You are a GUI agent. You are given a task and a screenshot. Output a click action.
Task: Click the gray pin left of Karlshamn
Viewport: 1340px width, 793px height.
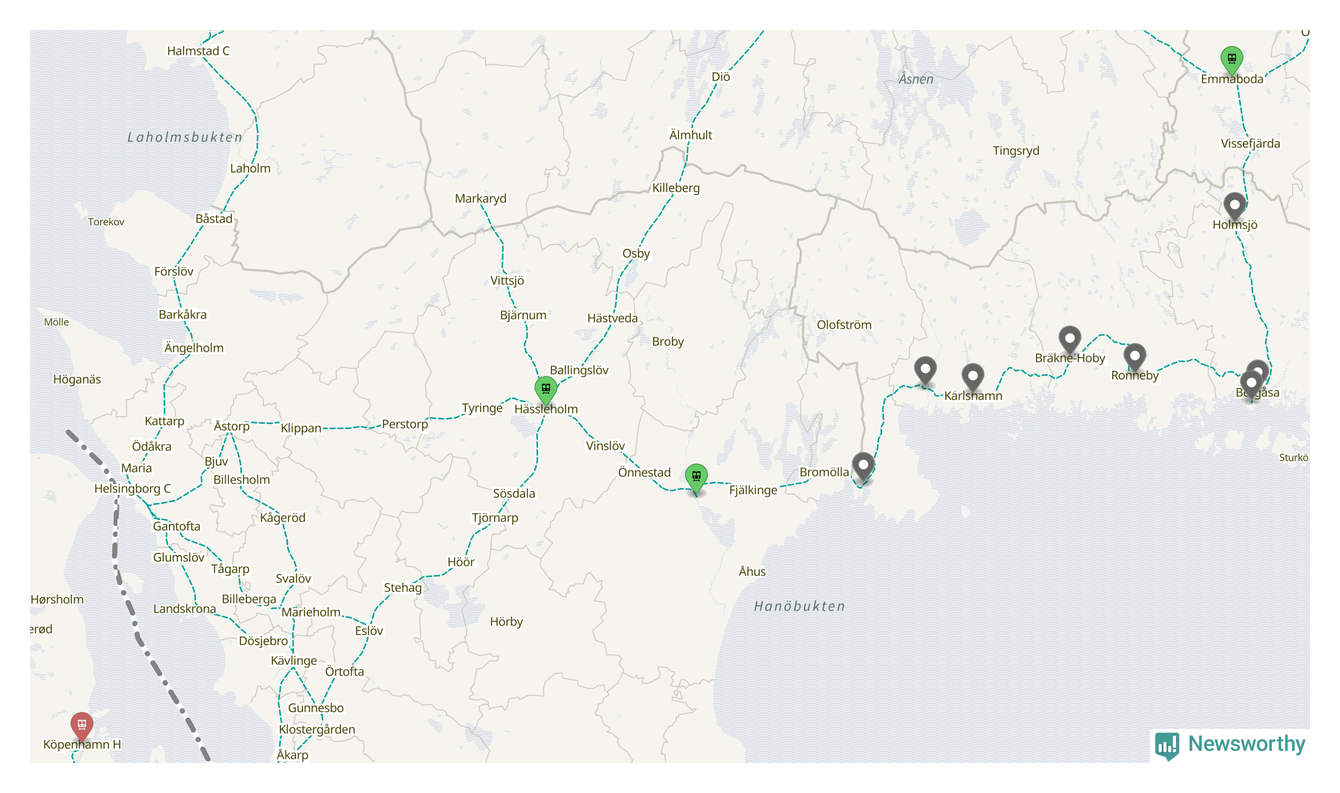(926, 371)
